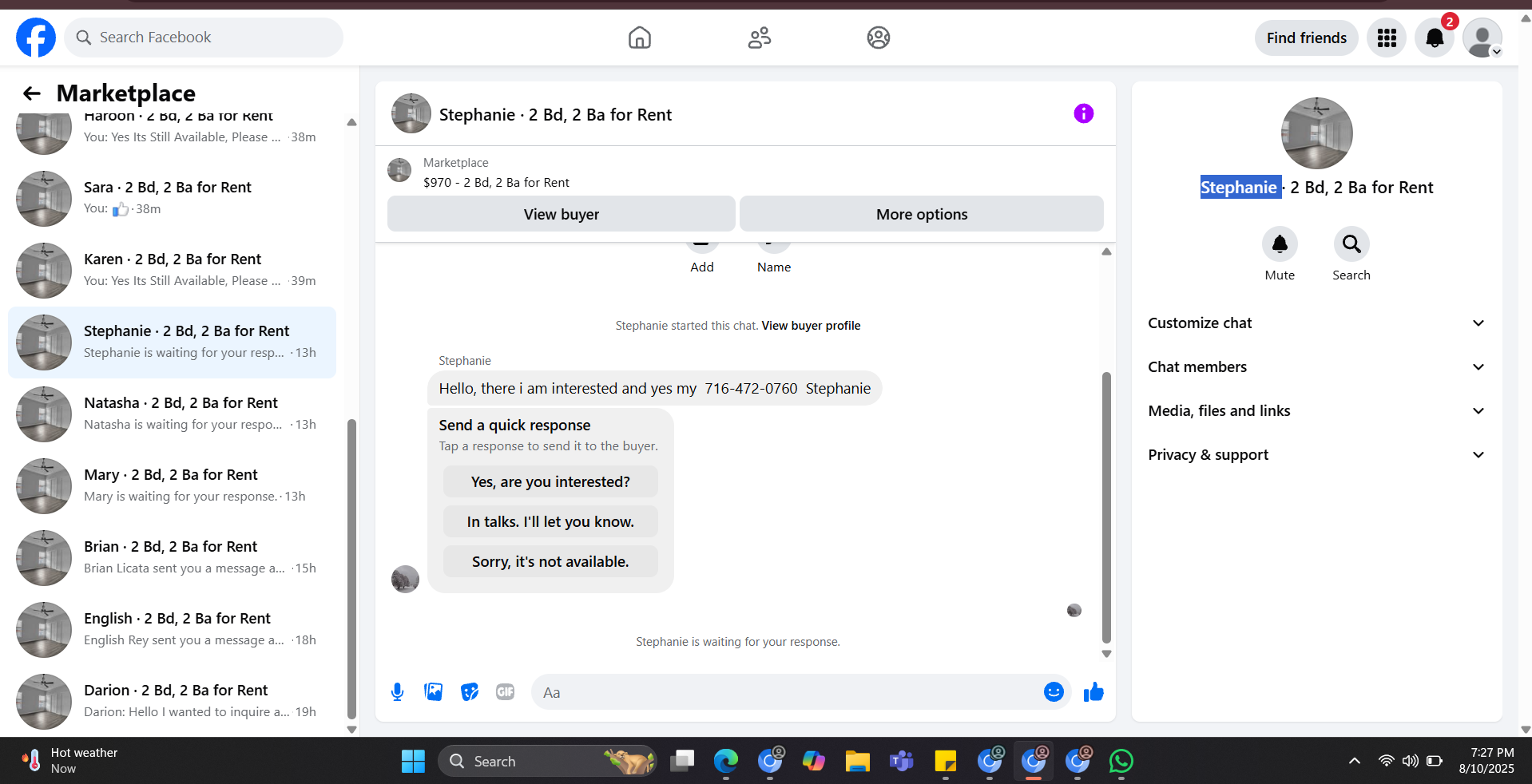The height and width of the screenshot is (784, 1532).
Task: Expand Media, files and links section
Action: [x=1316, y=411]
